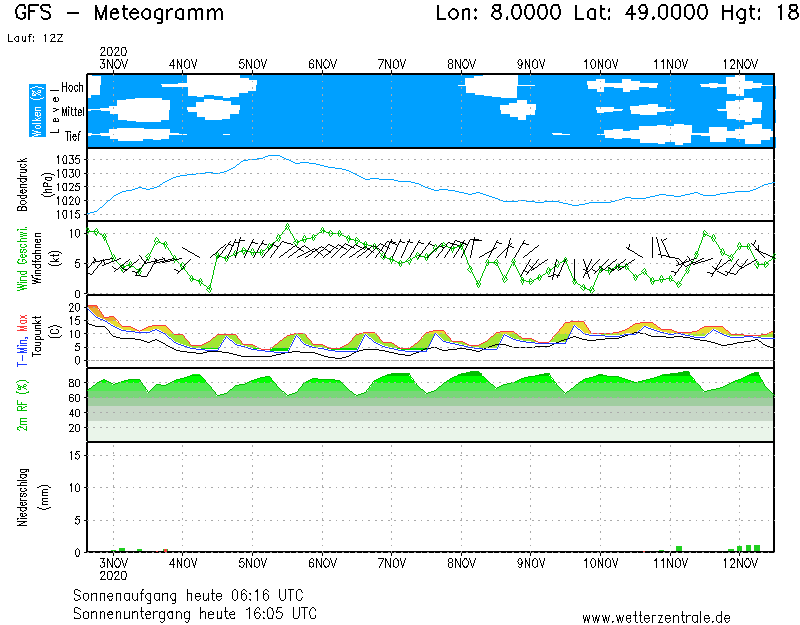The image size is (800, 625).
Task: Pick the 1015 pressure tick label
Action: [68, 215]
